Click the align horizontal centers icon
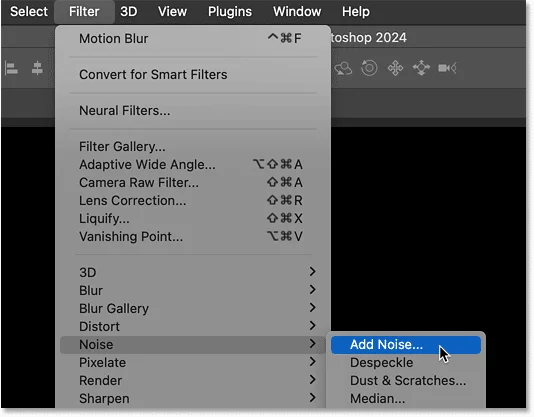This screenshot has width=534, height=417. point(37,68)
